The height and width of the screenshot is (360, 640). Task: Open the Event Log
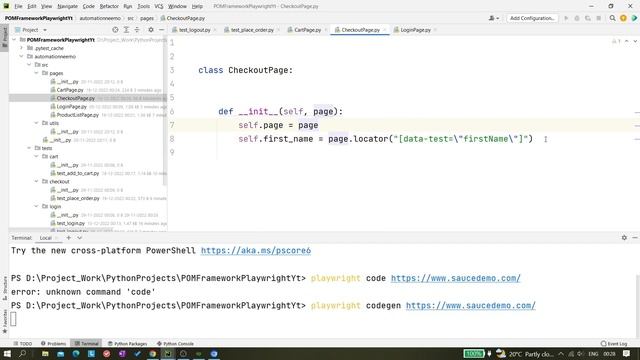(614, 343)
